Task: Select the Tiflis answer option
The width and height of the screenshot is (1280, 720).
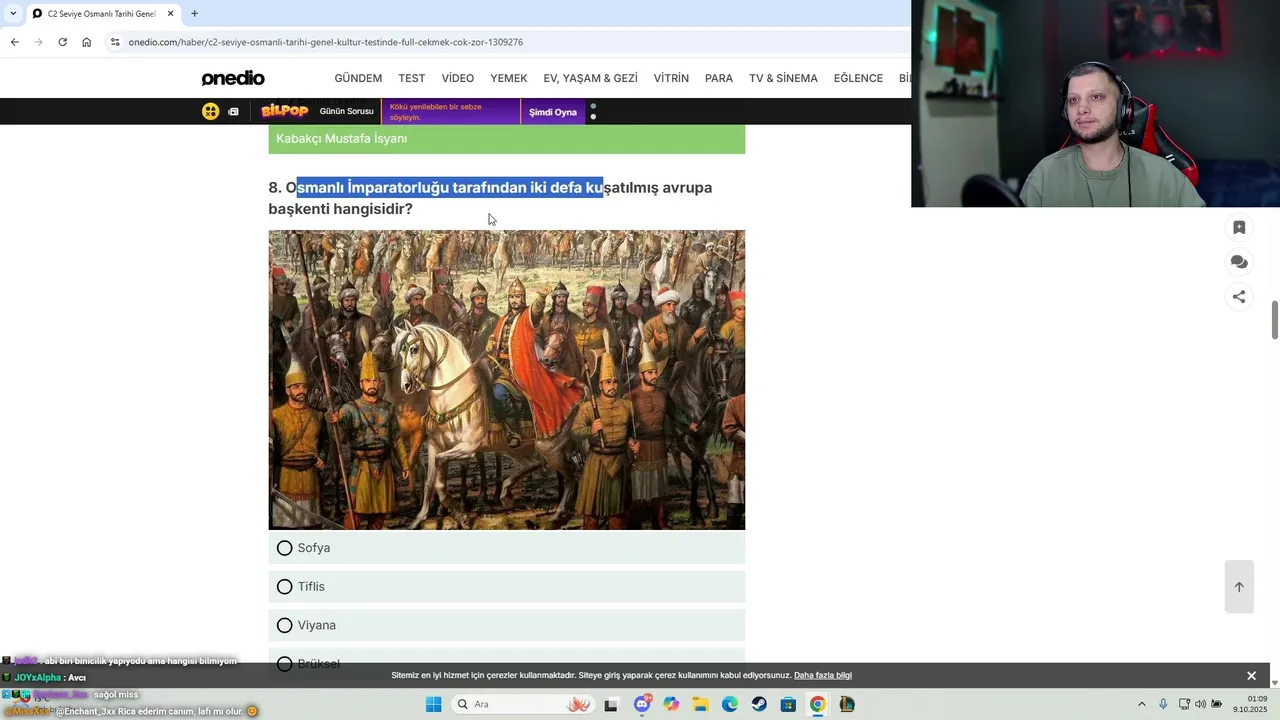Action: click(x=506, y=587)
